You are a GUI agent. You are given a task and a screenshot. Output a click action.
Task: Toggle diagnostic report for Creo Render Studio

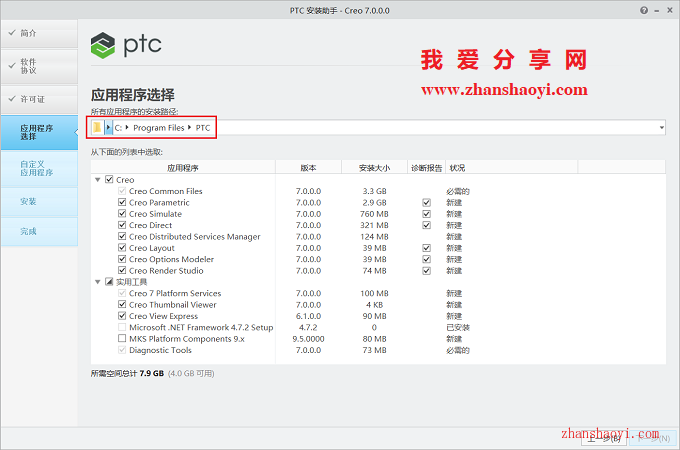pyautogui.click(x=427, y=271)
